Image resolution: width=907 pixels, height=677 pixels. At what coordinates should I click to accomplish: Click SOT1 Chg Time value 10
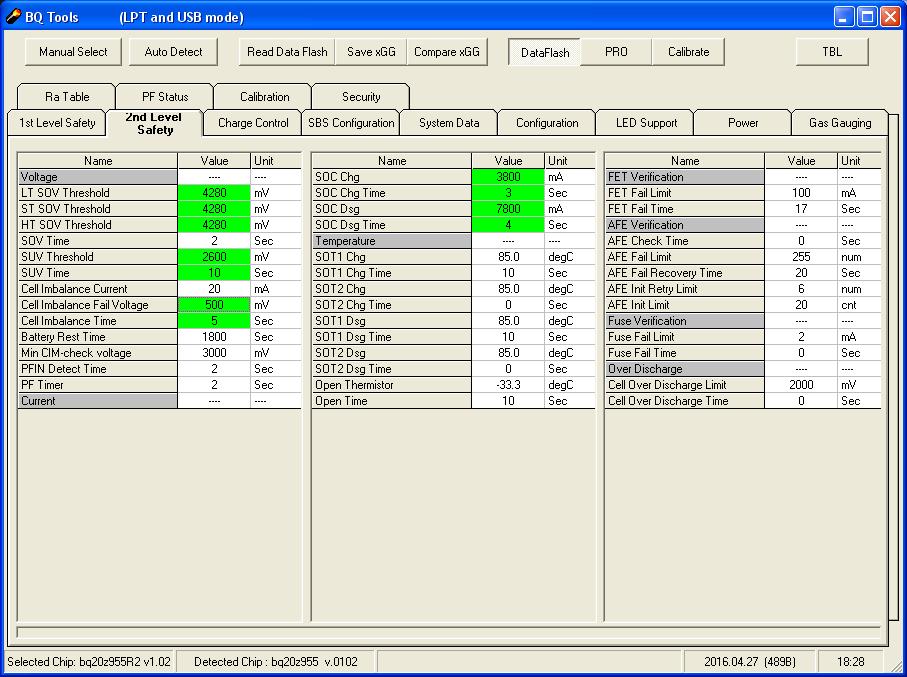click(508, 273)
